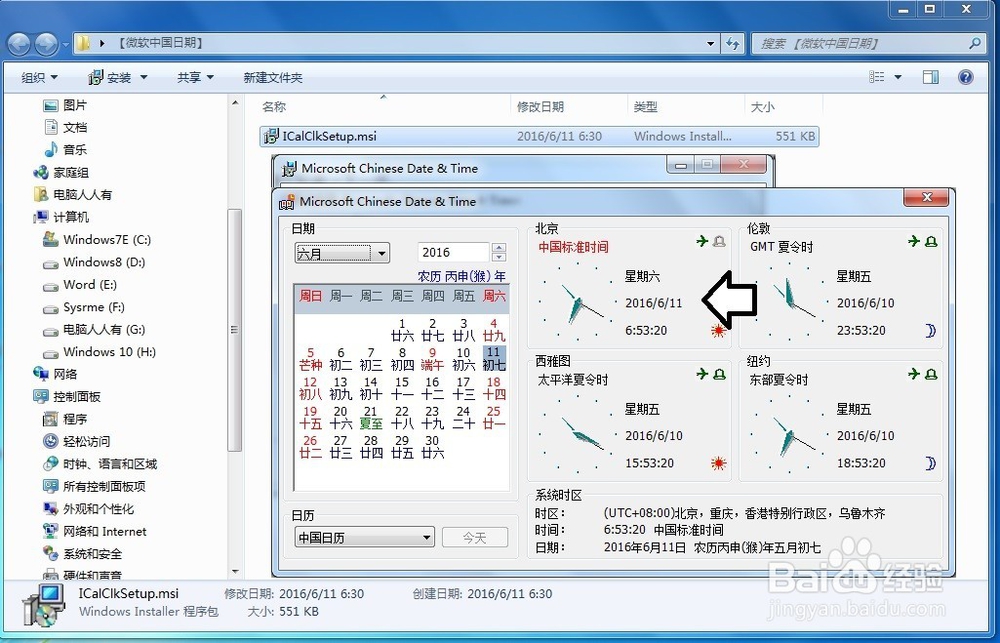Screen dimensions: 1000x643
Task: Open 时钟、语言和区域 in navigation pane
Action: tap(100, 464)
